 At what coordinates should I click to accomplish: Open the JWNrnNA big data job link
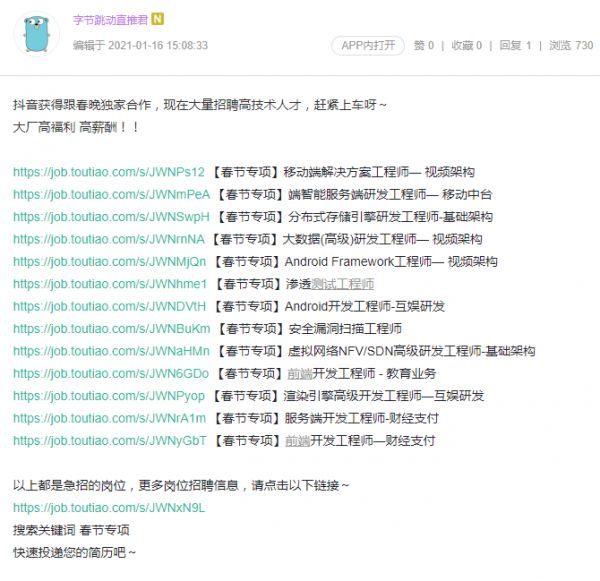[x=108, y=239]
